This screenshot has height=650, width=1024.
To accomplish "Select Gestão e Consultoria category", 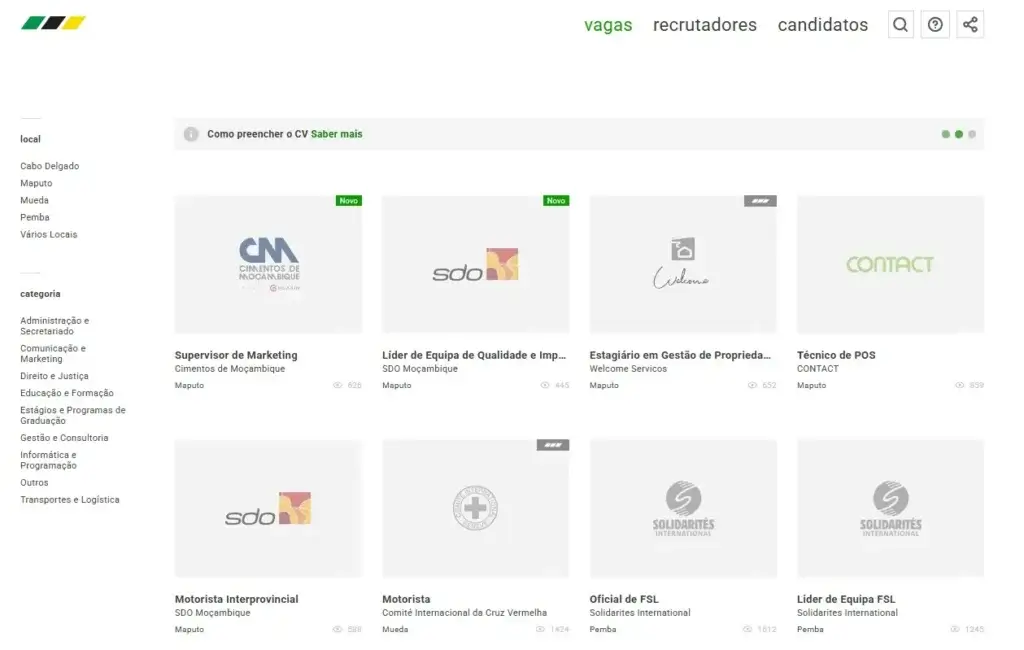I will pos(64,438).
